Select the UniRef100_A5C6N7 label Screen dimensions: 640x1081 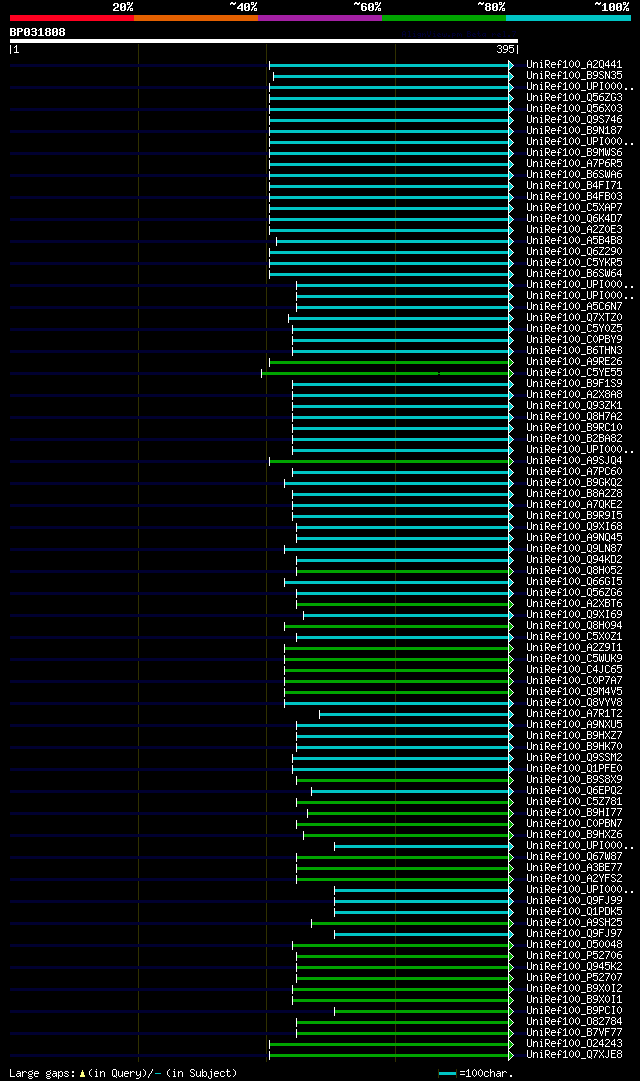click(574, 307)
